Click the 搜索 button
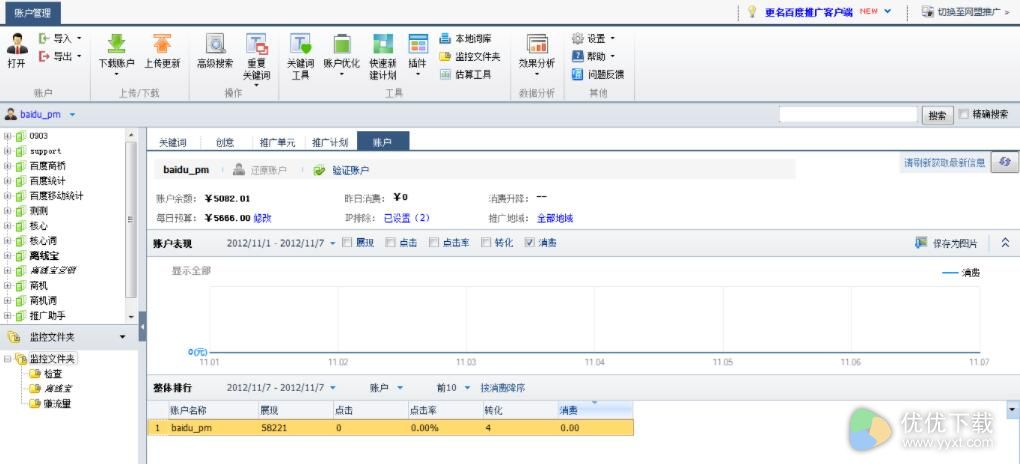 point(937,115)
